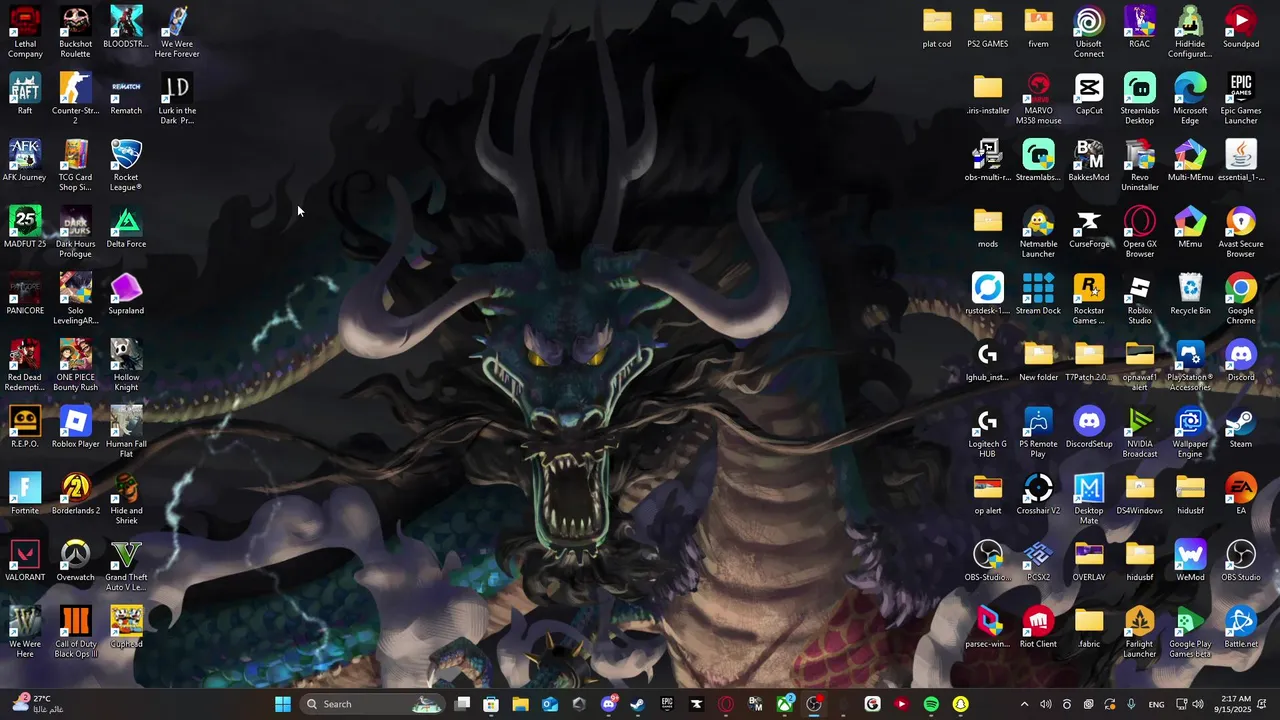This screenshot has height=720, width=1280.
Task: Select the Ubisoft Connect desktop icon
Action: [x=1089, y=32]
